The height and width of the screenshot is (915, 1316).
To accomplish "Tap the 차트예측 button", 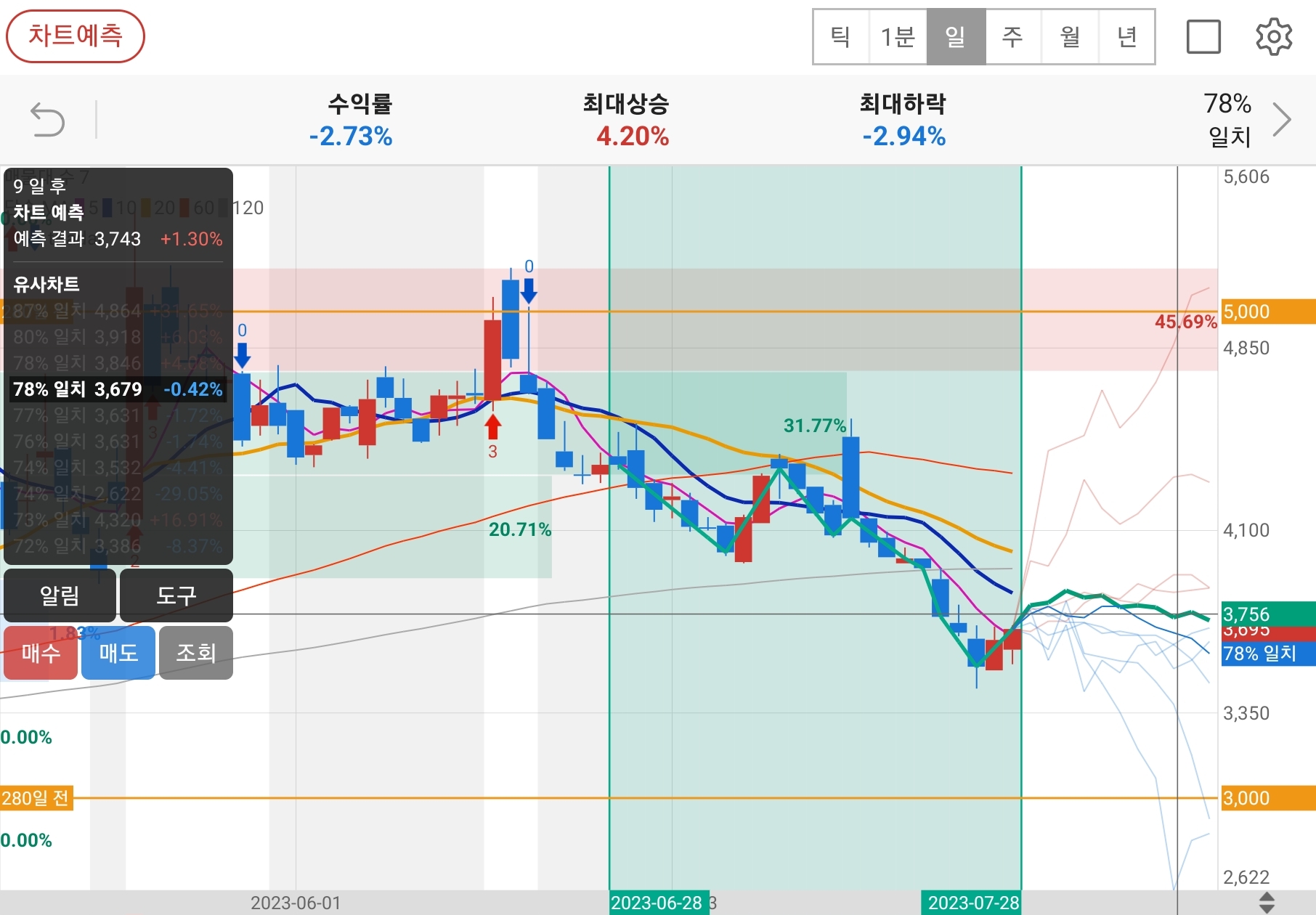I will (x=76, y=36).
